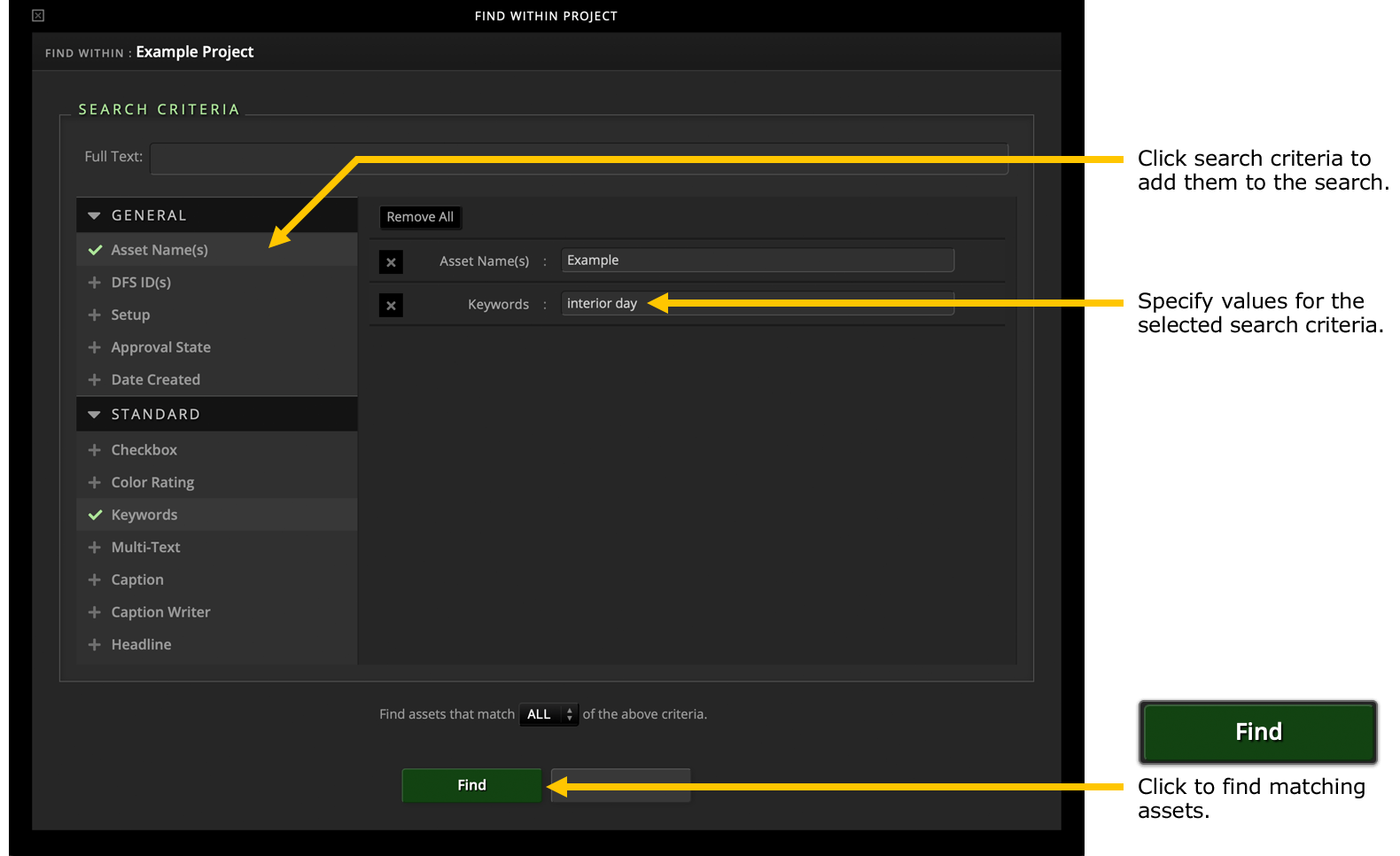Add the Setup criterion plus icon
Image resolution: width=1400 pixels, height=856 pixels.
[x=95, y=315]
